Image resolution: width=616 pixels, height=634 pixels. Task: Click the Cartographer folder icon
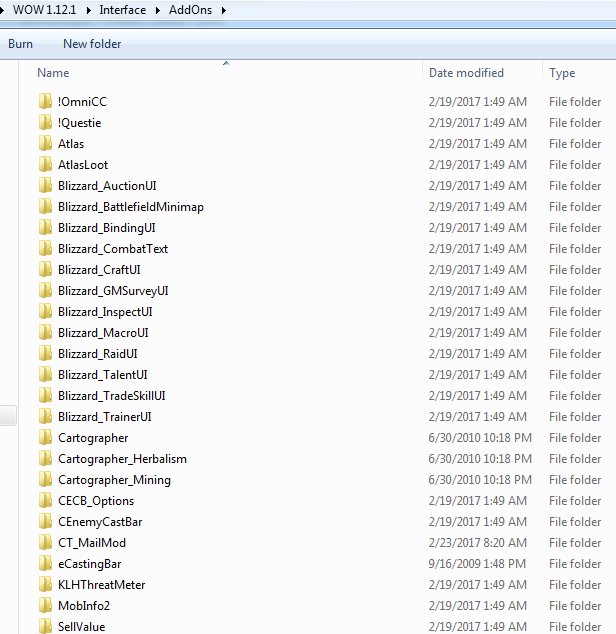(45, 438)
